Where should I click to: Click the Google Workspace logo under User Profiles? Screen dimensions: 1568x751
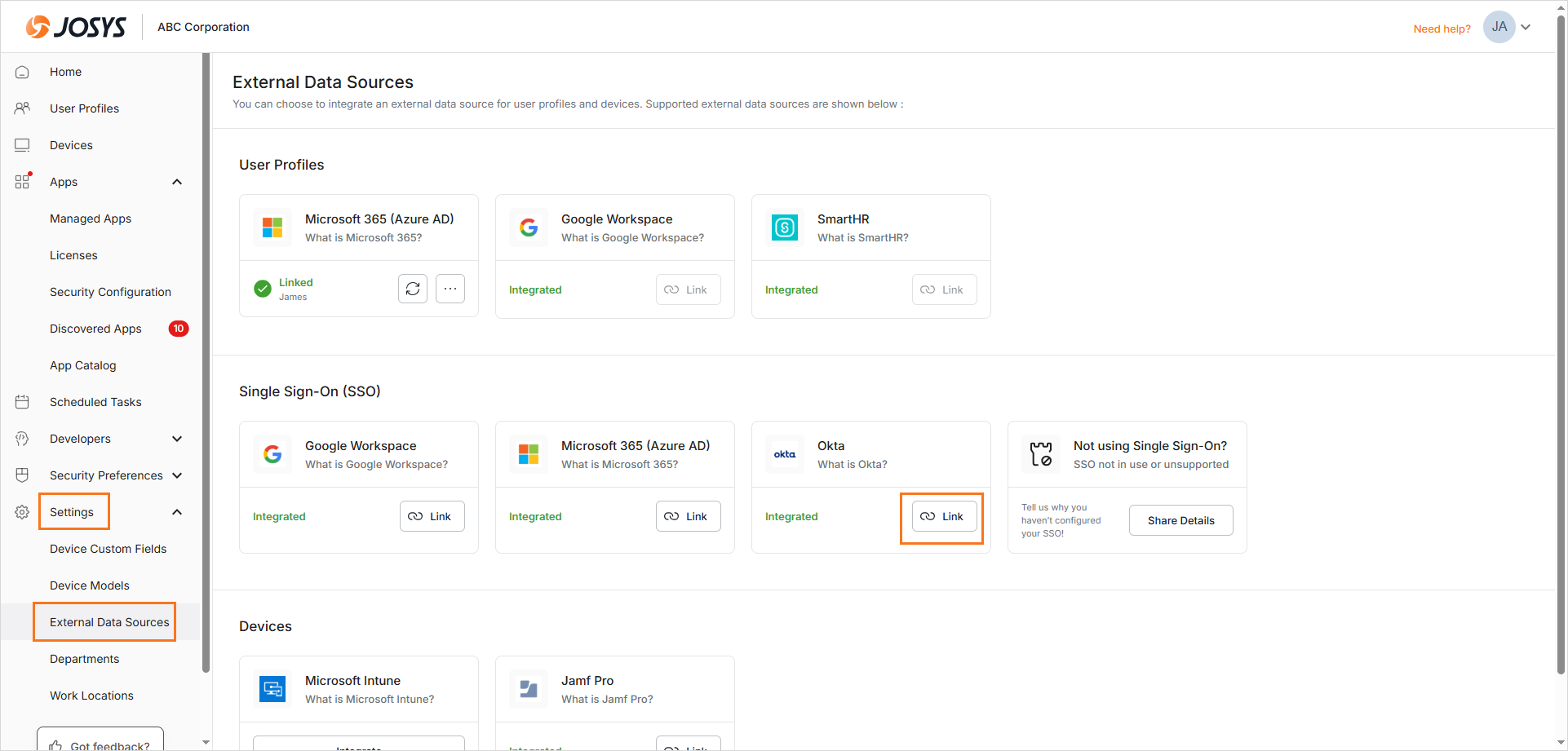(529, 228)
